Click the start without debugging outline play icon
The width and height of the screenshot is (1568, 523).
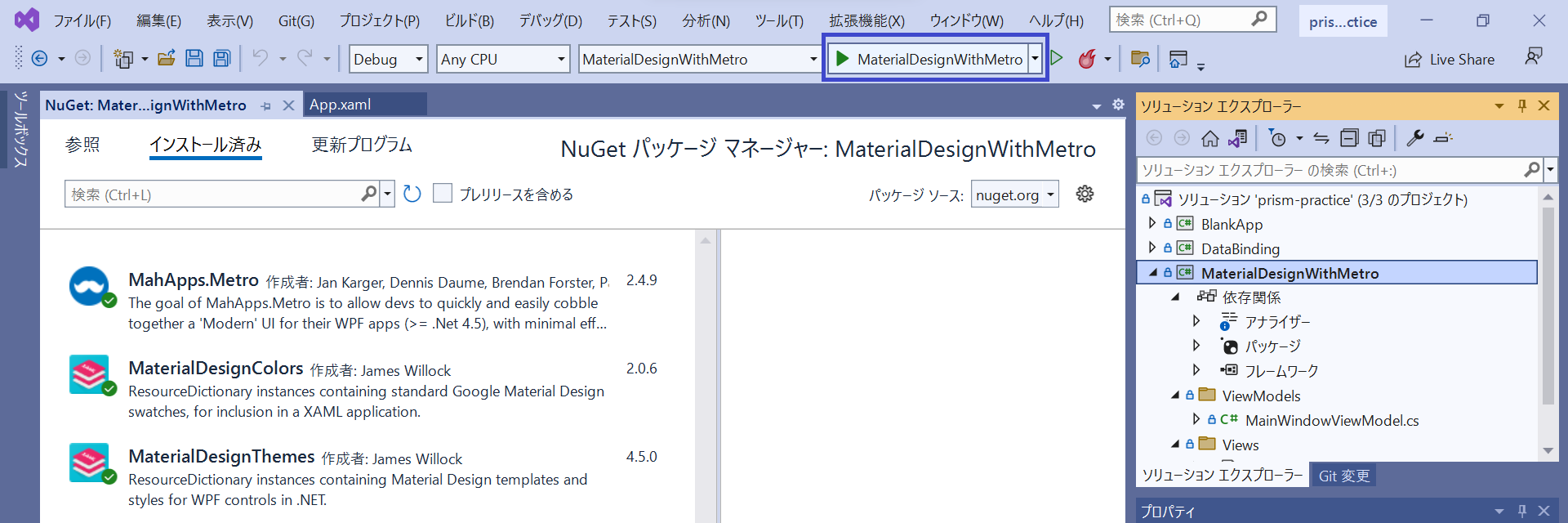pos(1057,58)
